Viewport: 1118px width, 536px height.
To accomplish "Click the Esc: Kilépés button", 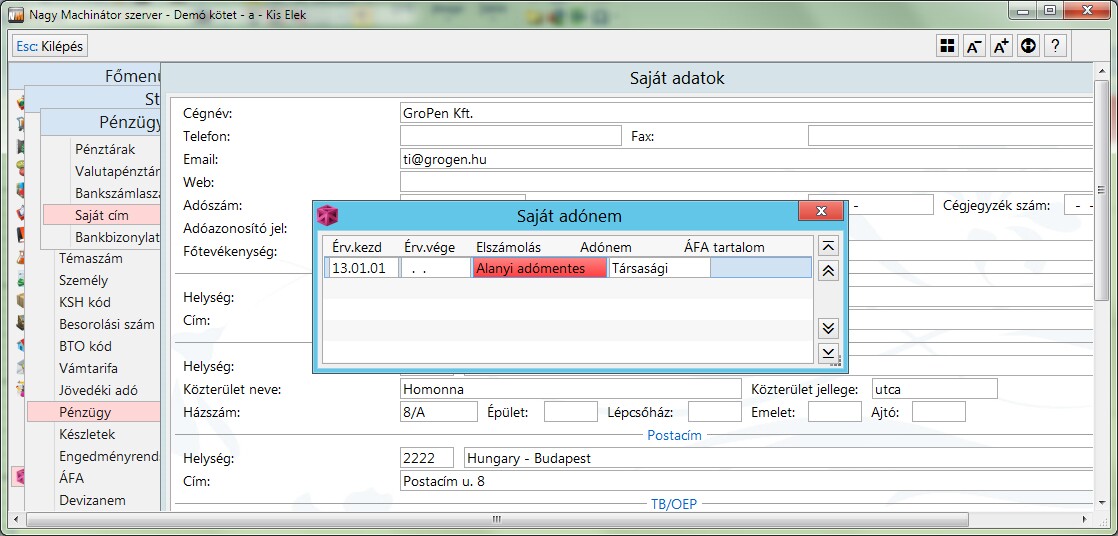I will point(50,47).
